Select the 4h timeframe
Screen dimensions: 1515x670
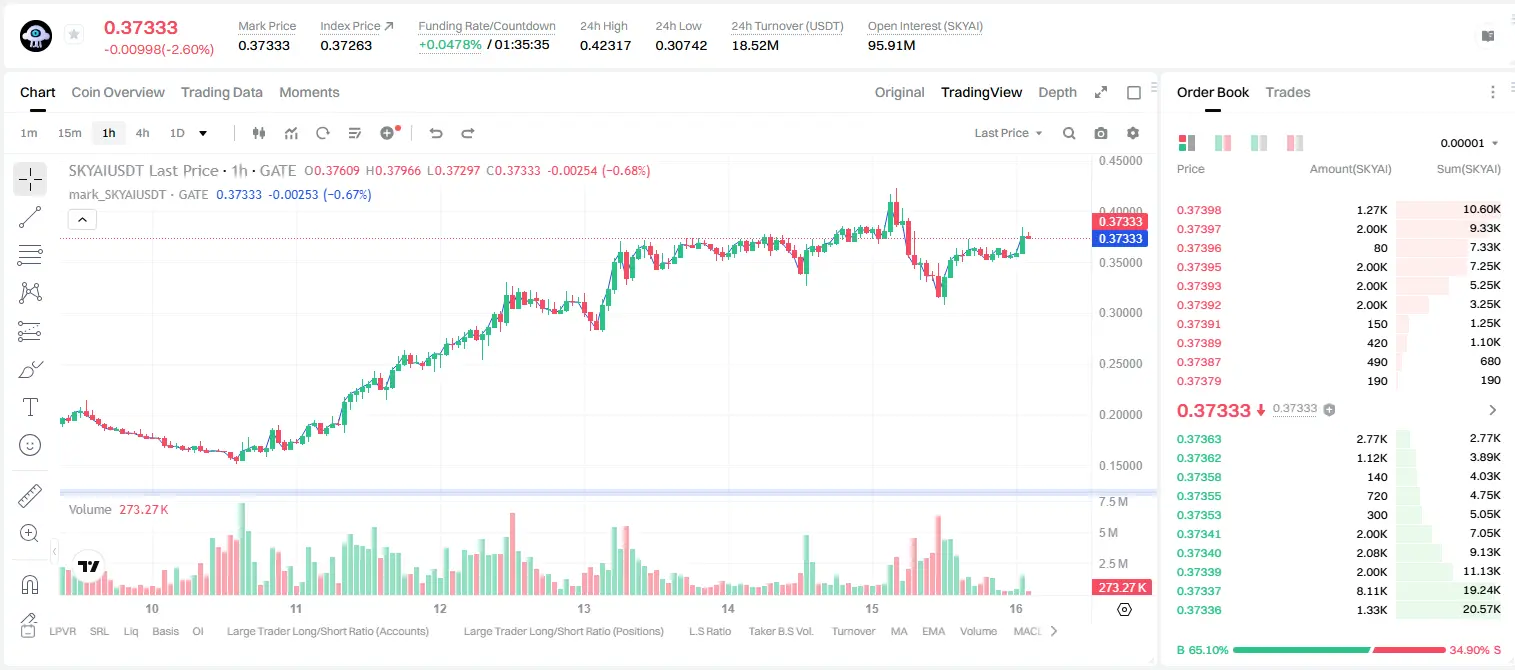[x=143, y=133]
